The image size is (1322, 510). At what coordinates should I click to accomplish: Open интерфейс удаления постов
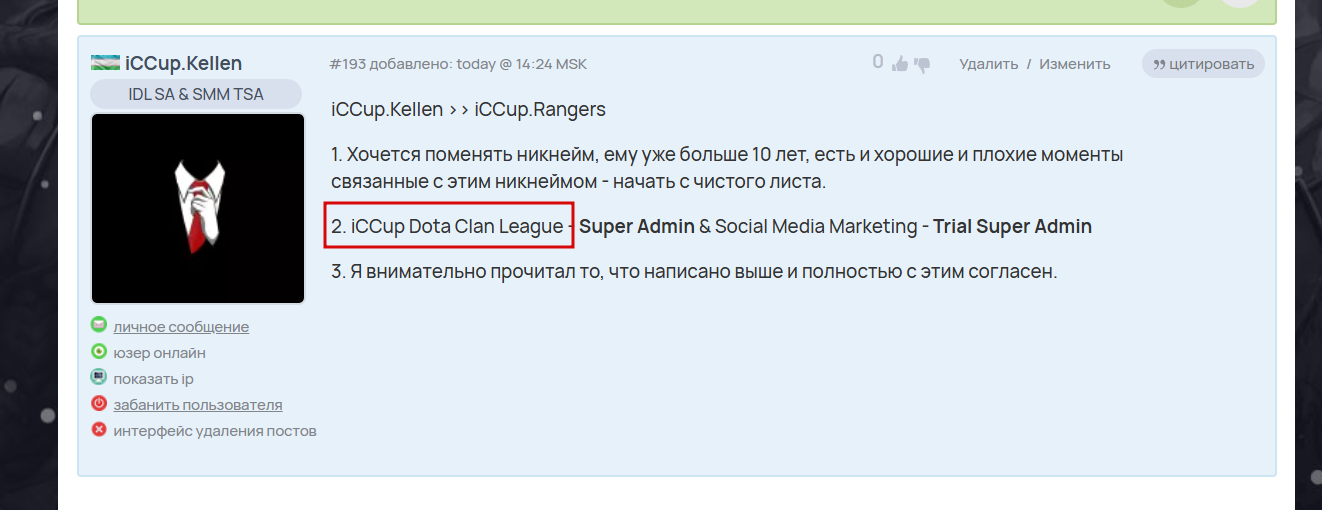pyautogui.click(x=215, y=431)
